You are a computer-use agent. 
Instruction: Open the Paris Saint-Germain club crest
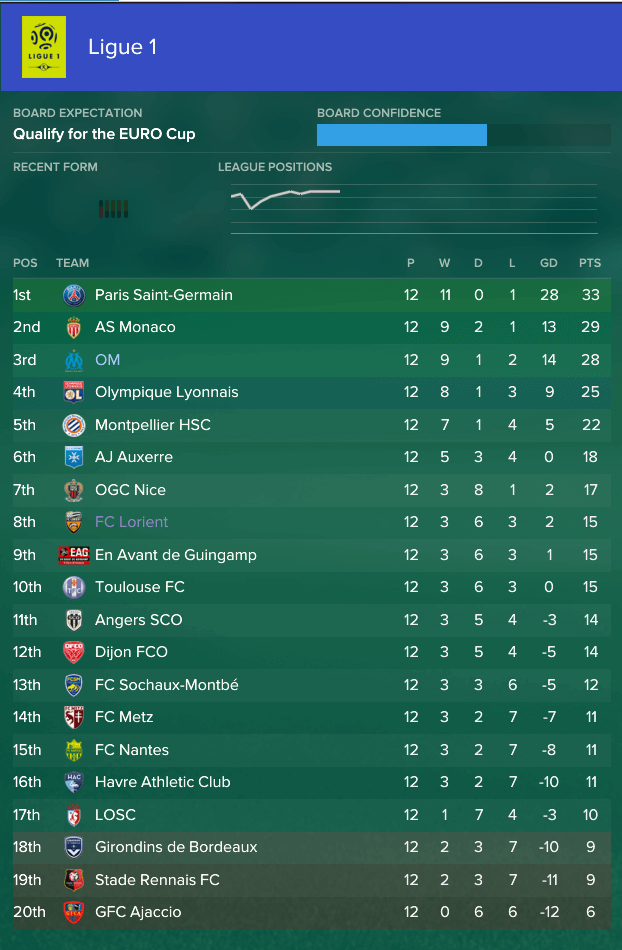(x=74, y=295)
